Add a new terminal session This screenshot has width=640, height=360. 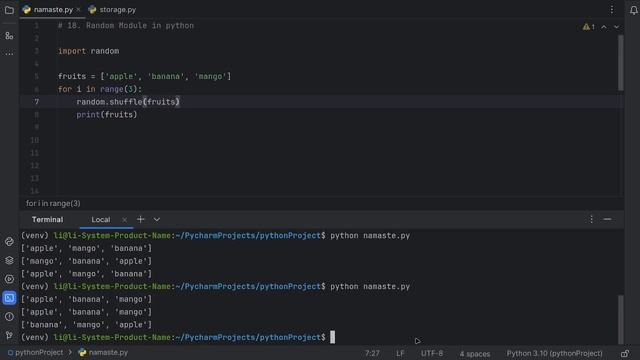[x=140, y=220]
